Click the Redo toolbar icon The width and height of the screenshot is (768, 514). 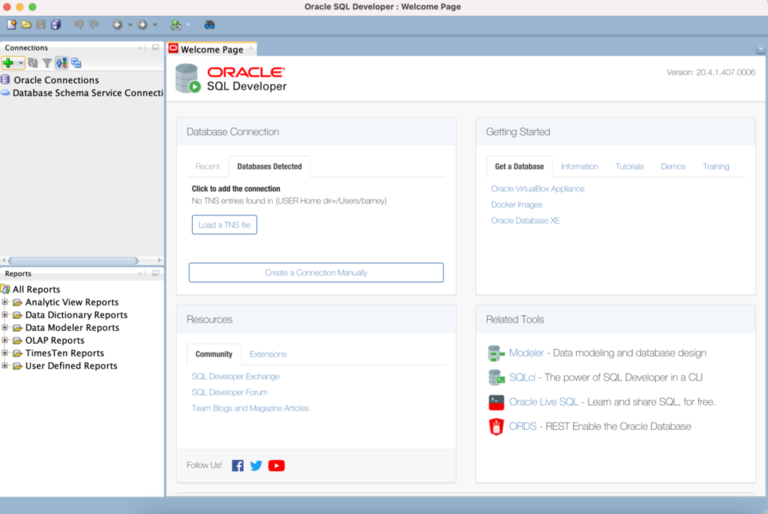click(94, 24)
